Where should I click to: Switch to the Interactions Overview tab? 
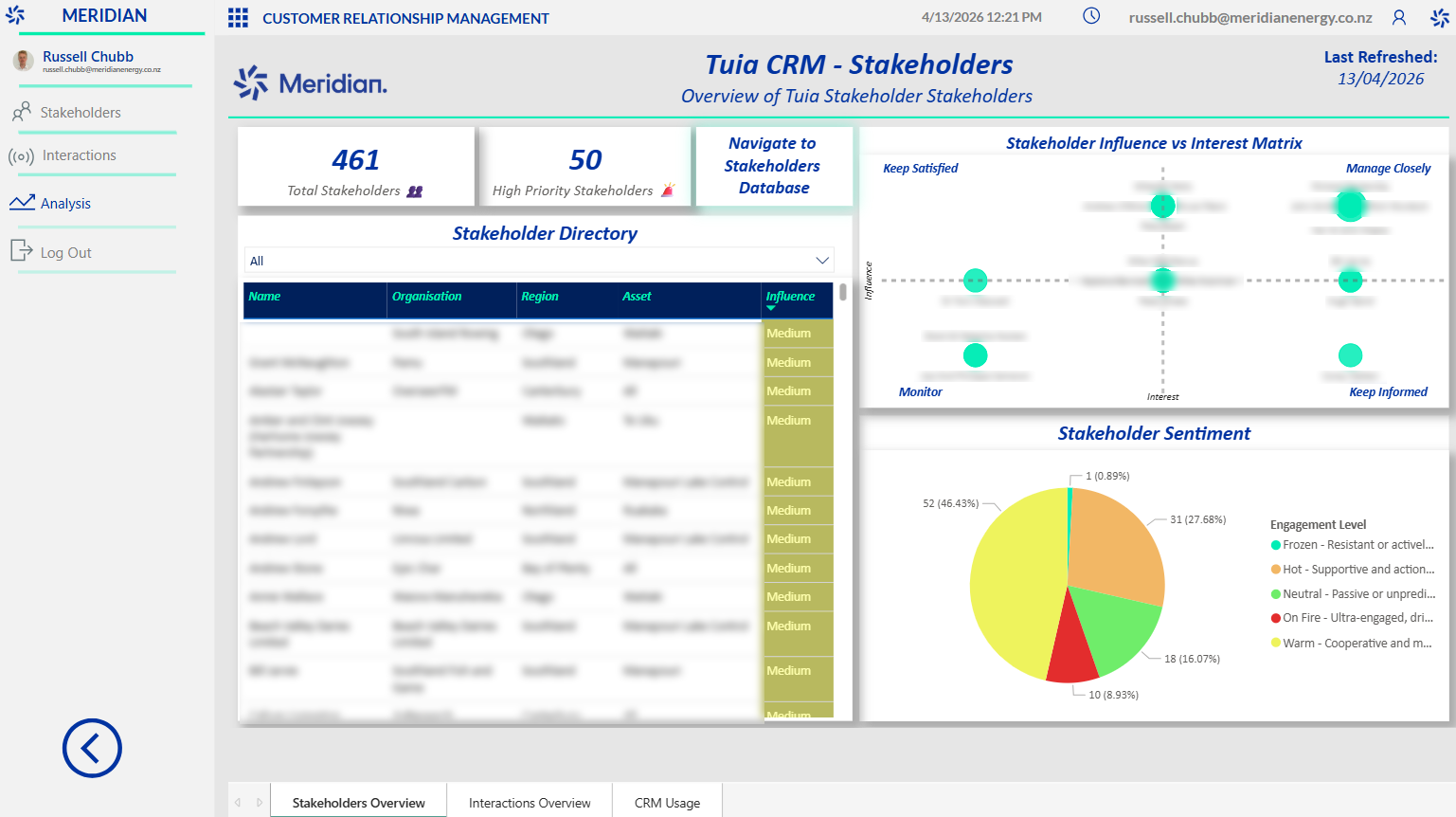pyautogui.click(x=530, y=803)
